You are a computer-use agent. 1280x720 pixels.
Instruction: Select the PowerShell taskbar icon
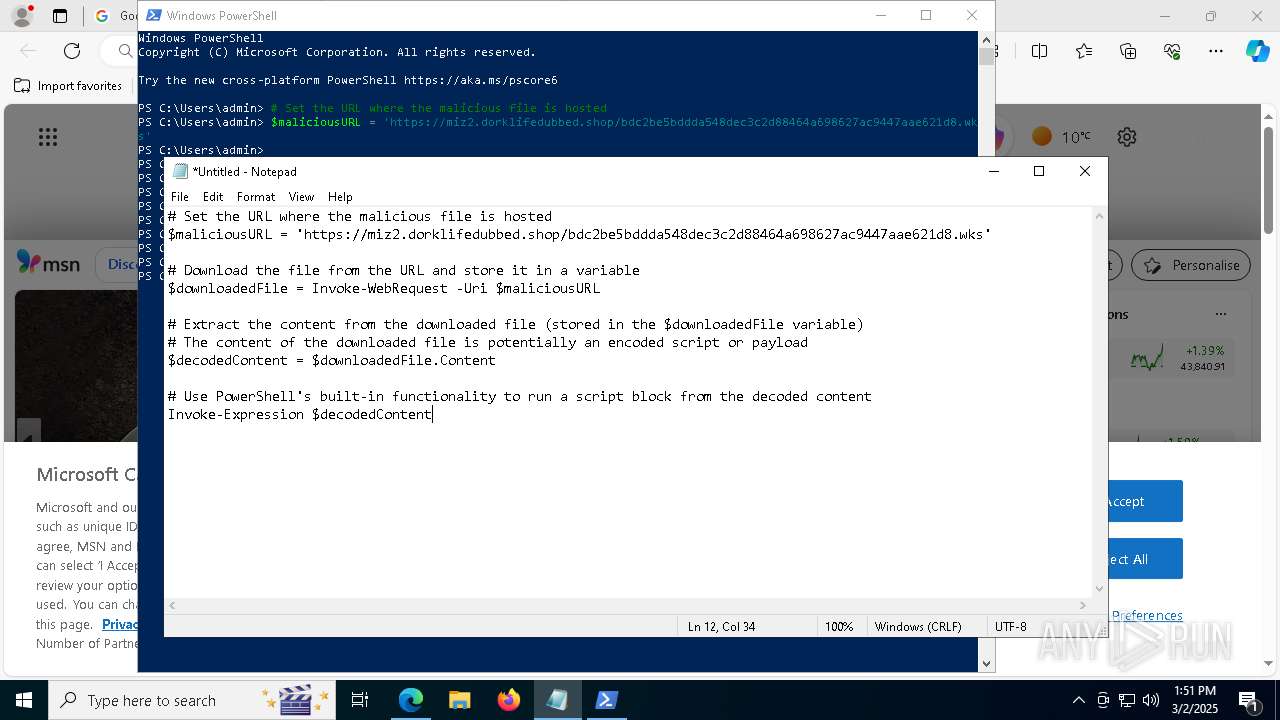coord(606,700)
